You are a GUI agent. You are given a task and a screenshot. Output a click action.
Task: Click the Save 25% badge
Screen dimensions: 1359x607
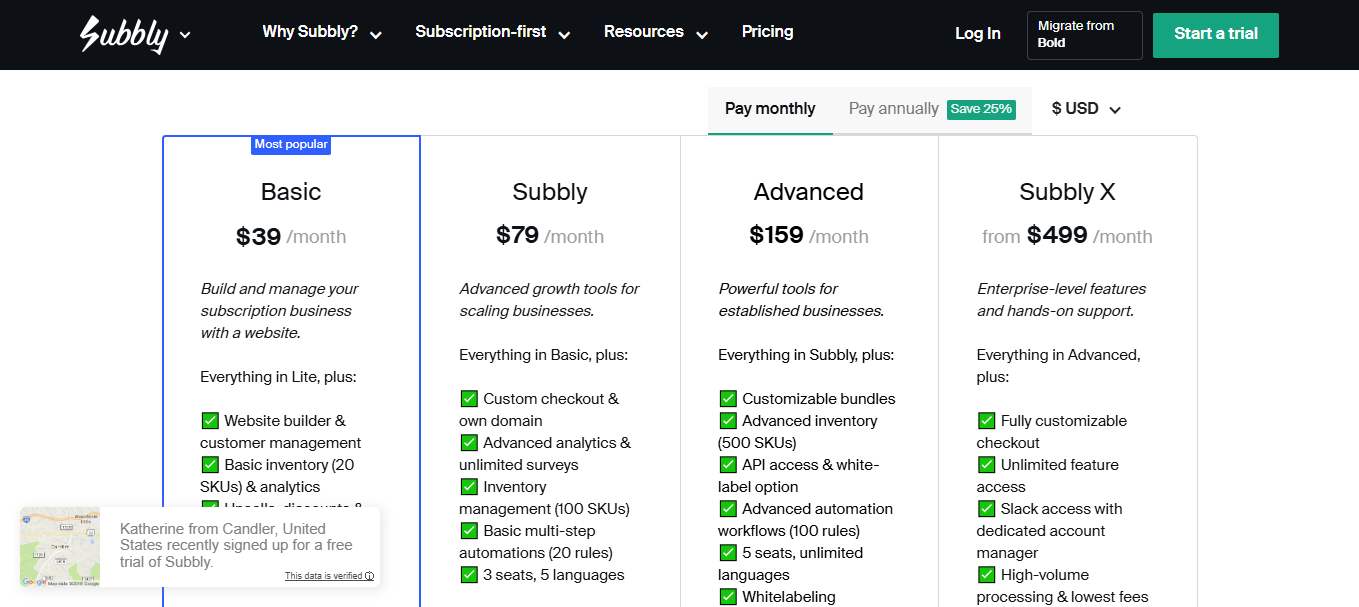981,109
